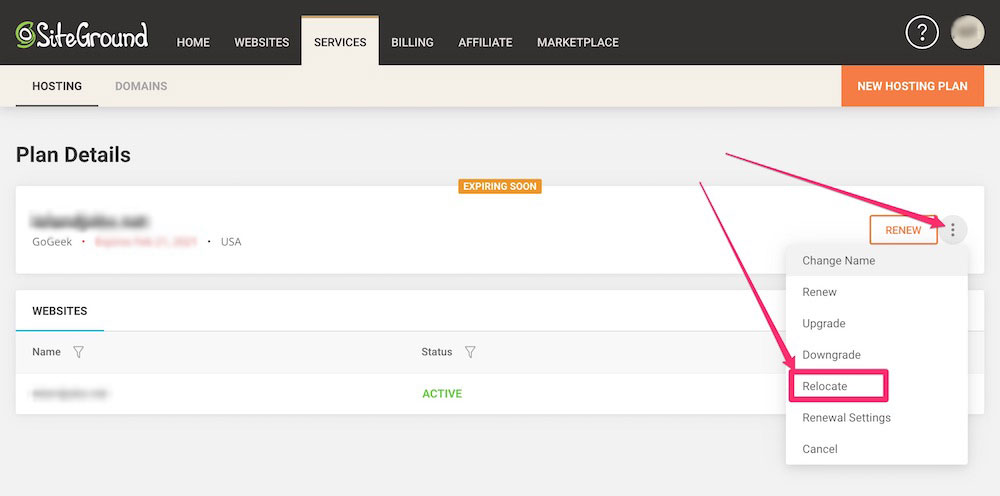Open the MARKETPLACE tab

point(578,42)
